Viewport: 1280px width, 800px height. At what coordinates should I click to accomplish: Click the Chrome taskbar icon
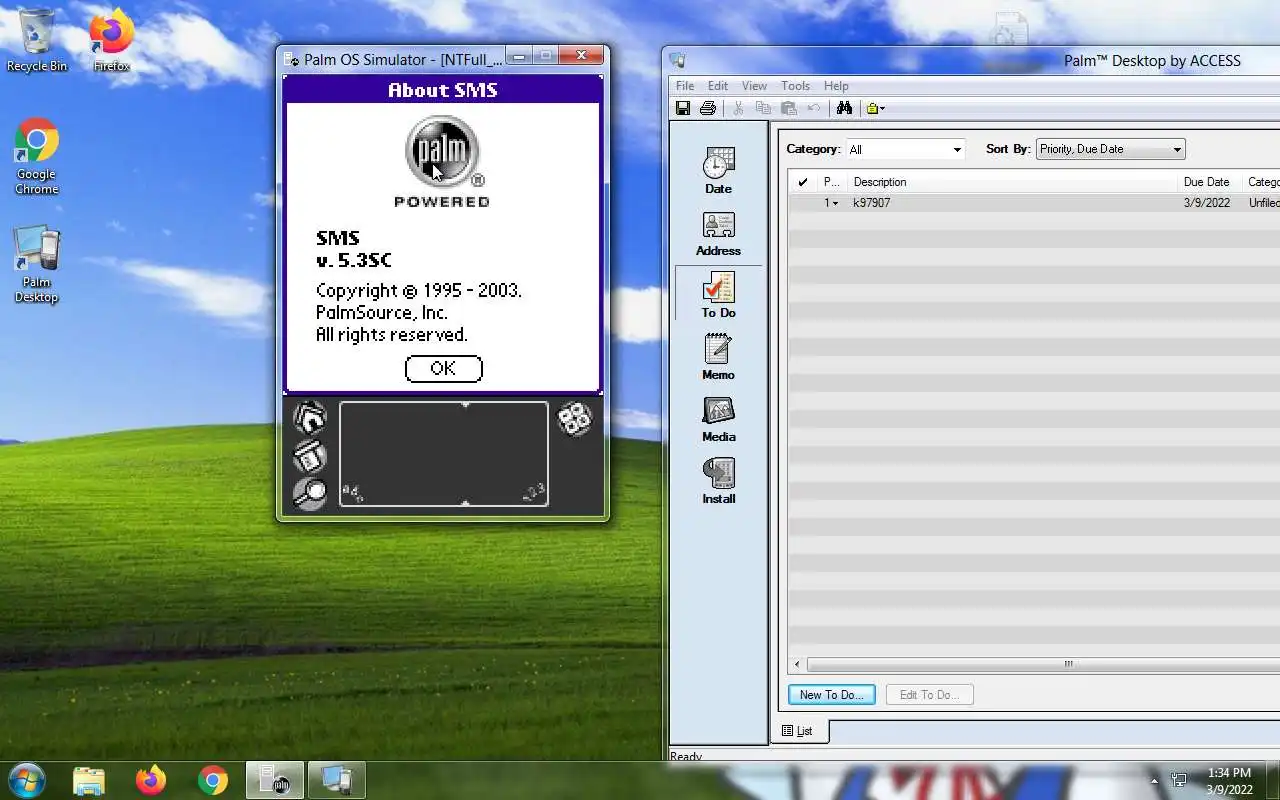(212, 780)
